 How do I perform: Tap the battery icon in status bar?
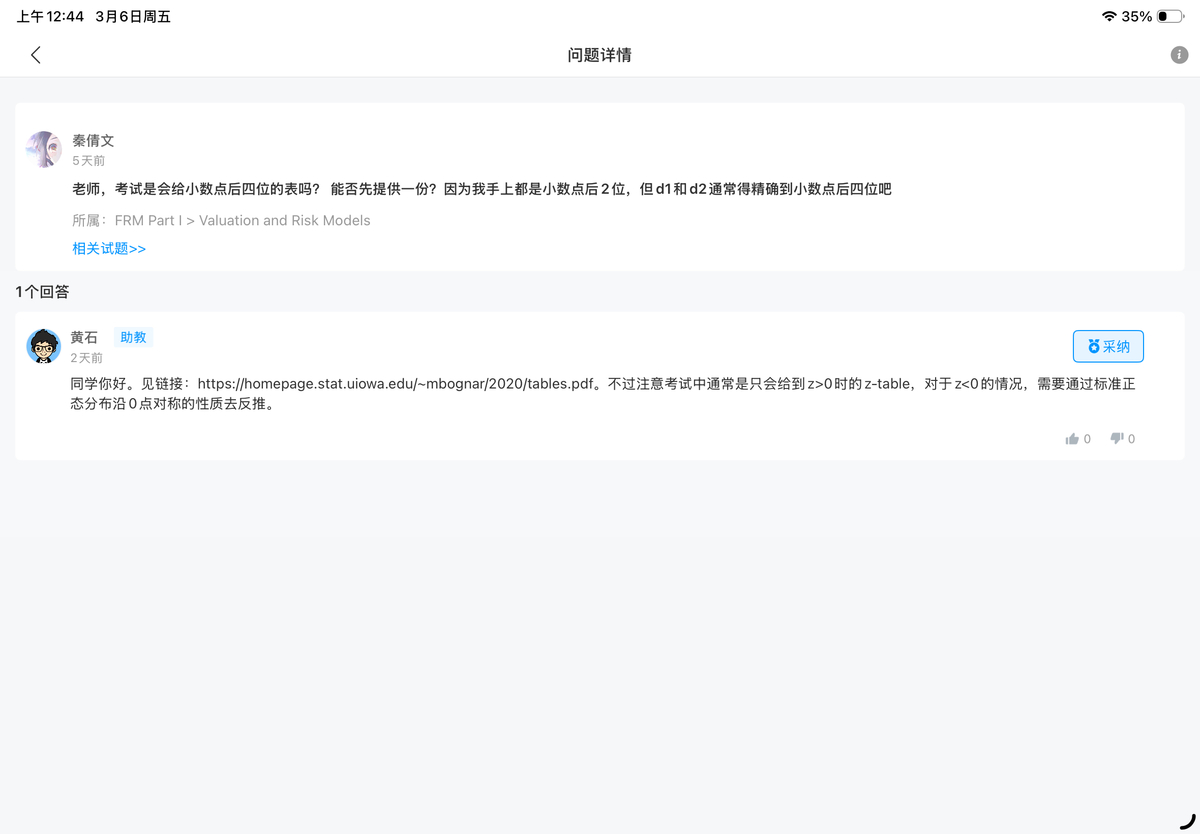[x=1170, y=16]
